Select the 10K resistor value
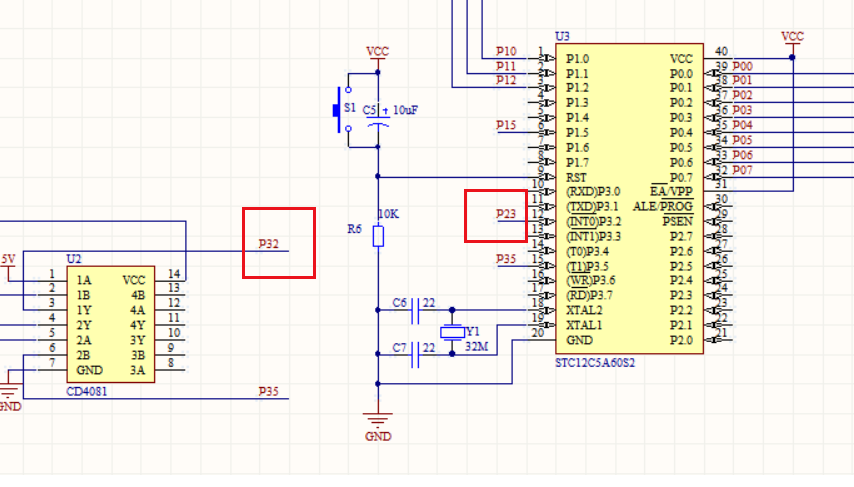Screen dimensions: 854x487 click(x=388, y=214)
